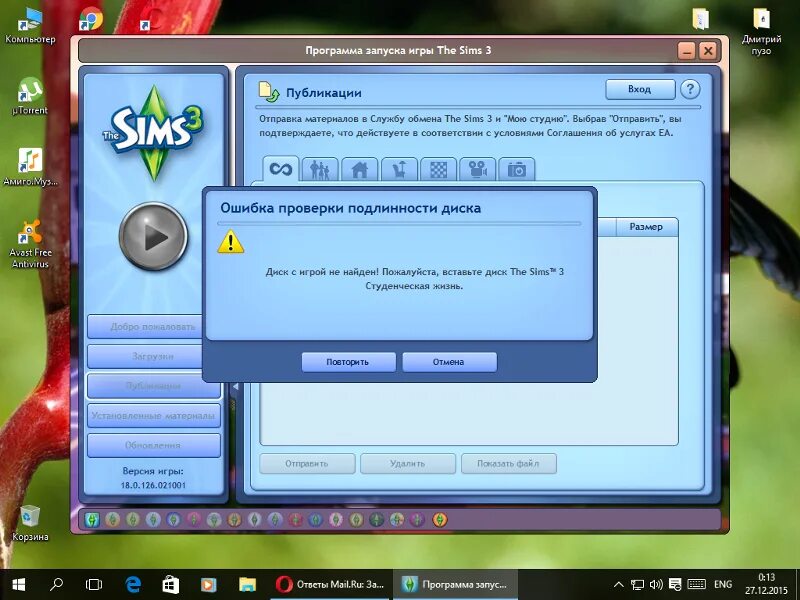
Task: Click the orange expansion pack icon
Action: (x=440, y=520)
